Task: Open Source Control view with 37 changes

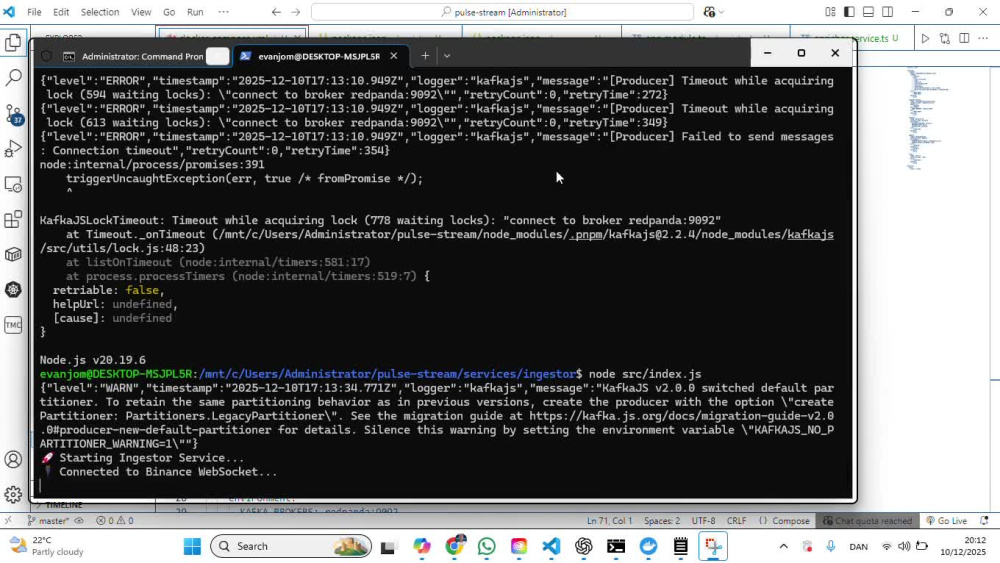Action: pos(13,113)
